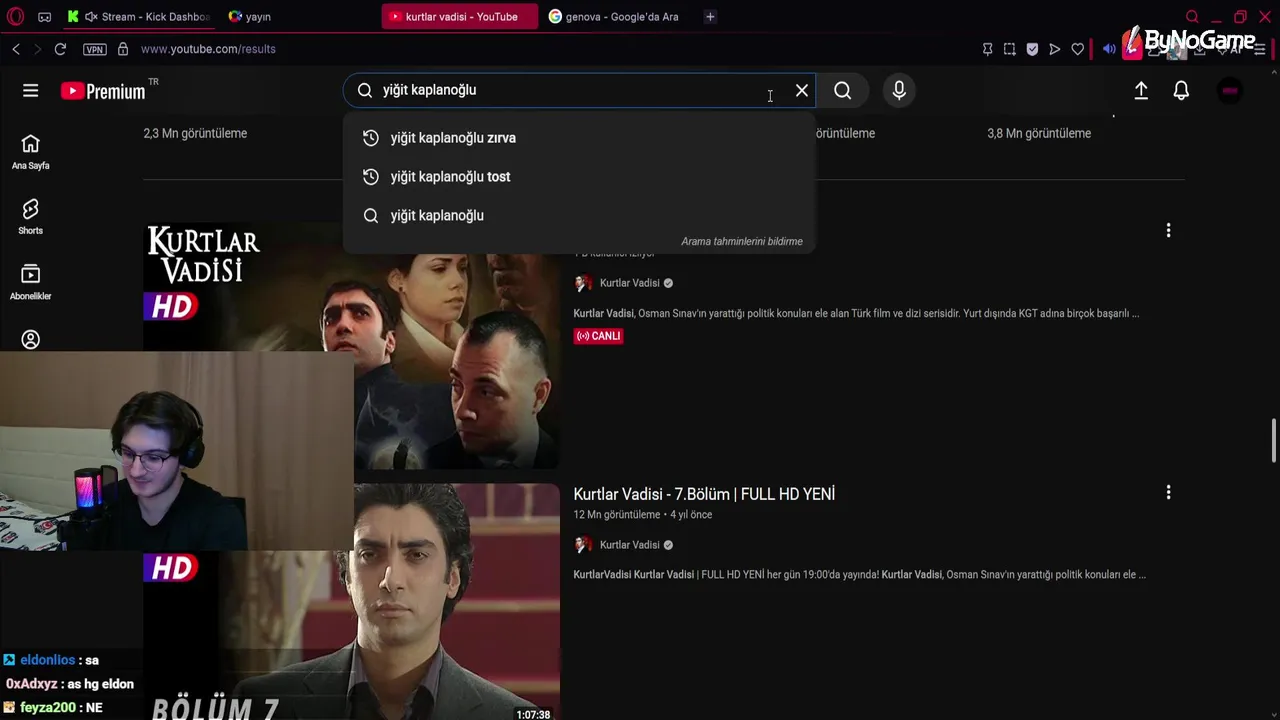Open options for the live Kurtlar Vadisi result
The width and height of the screenshot is (1280, 720).
click(x=1168, y=231)
